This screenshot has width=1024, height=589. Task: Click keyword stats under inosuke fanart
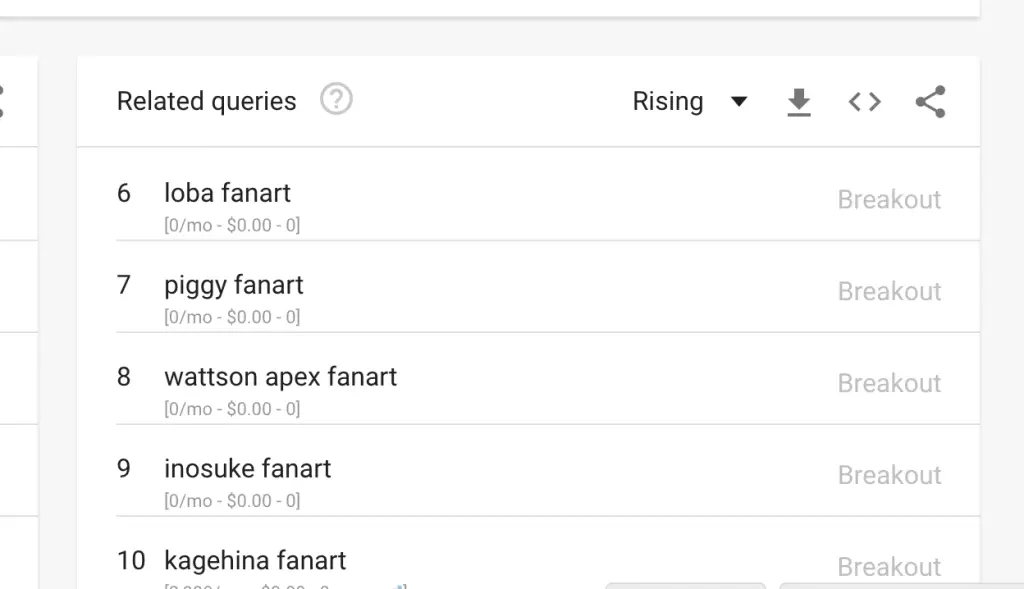(232, 501)
